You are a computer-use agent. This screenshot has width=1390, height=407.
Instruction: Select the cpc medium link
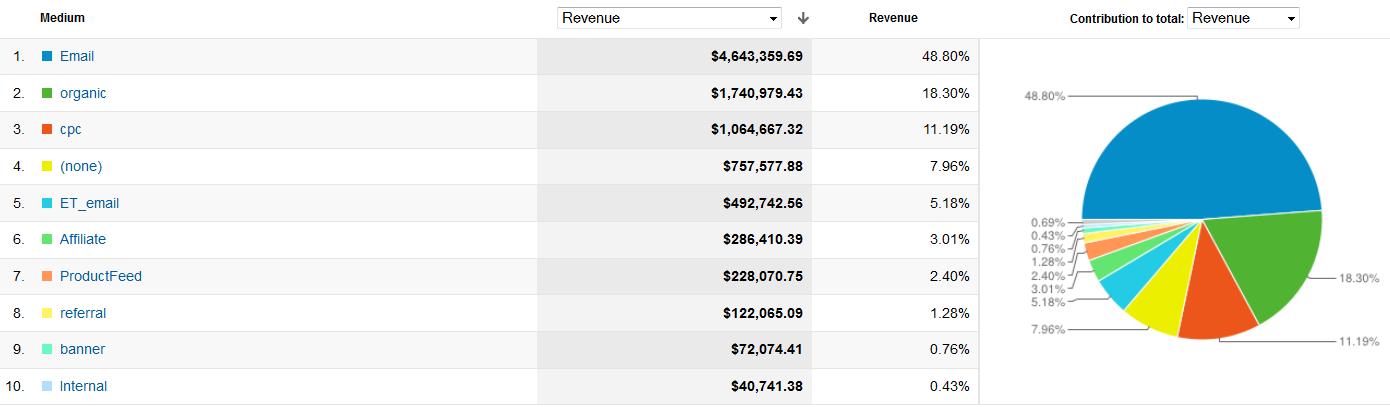tap(70, 129)
